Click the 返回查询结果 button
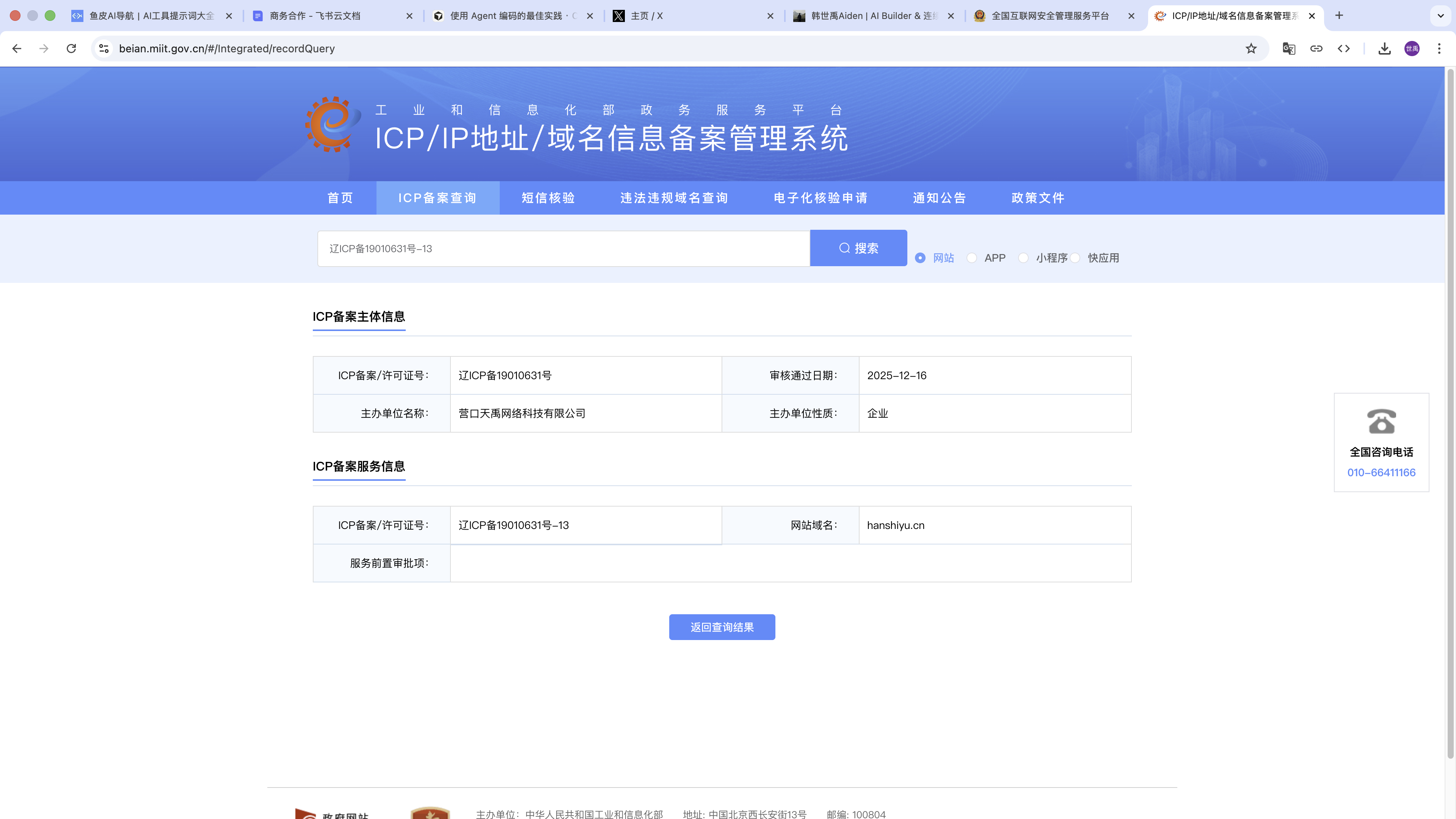This screenshot has width=1456, height=819. [722, 627]
